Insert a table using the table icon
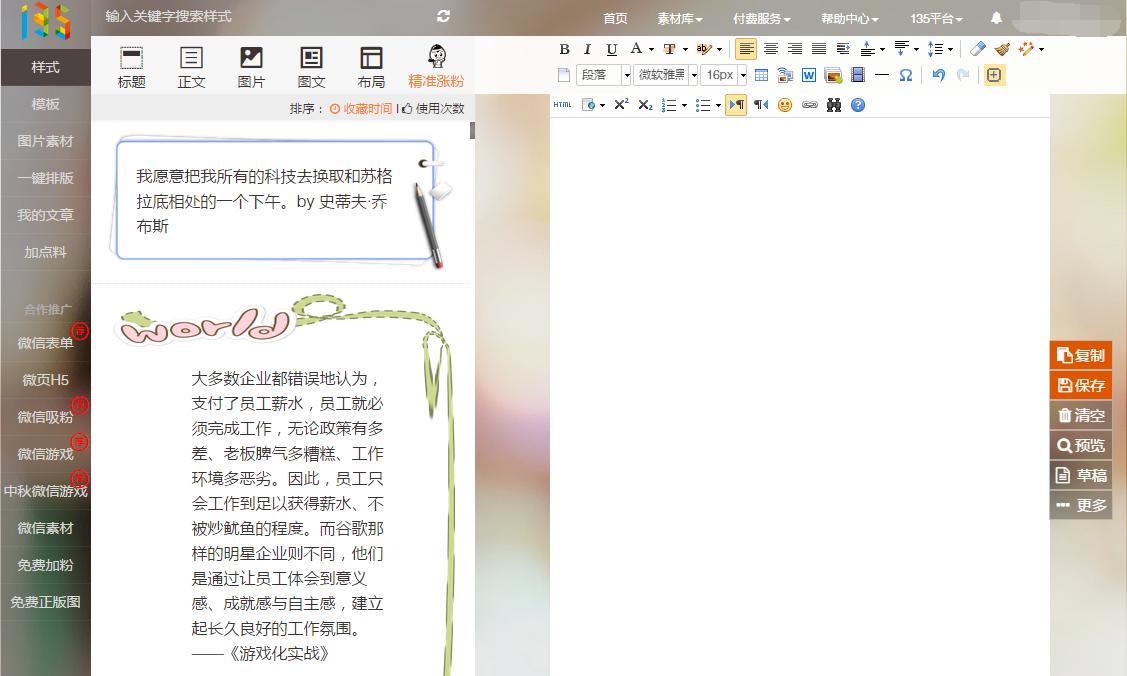Image resolution: width=1127 pixels, height=676 pixels. click(761, 75)
